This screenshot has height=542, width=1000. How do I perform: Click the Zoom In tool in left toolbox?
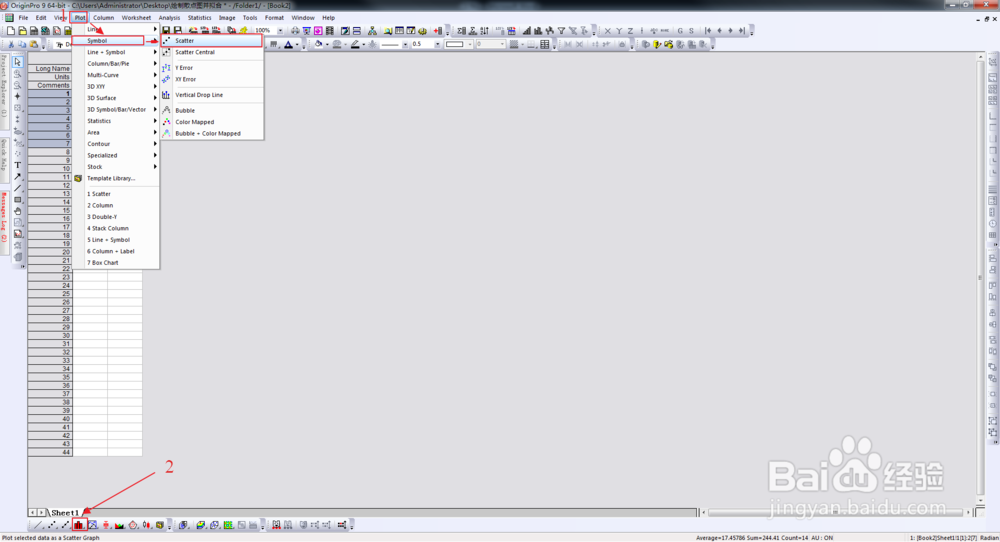[17, 73]
